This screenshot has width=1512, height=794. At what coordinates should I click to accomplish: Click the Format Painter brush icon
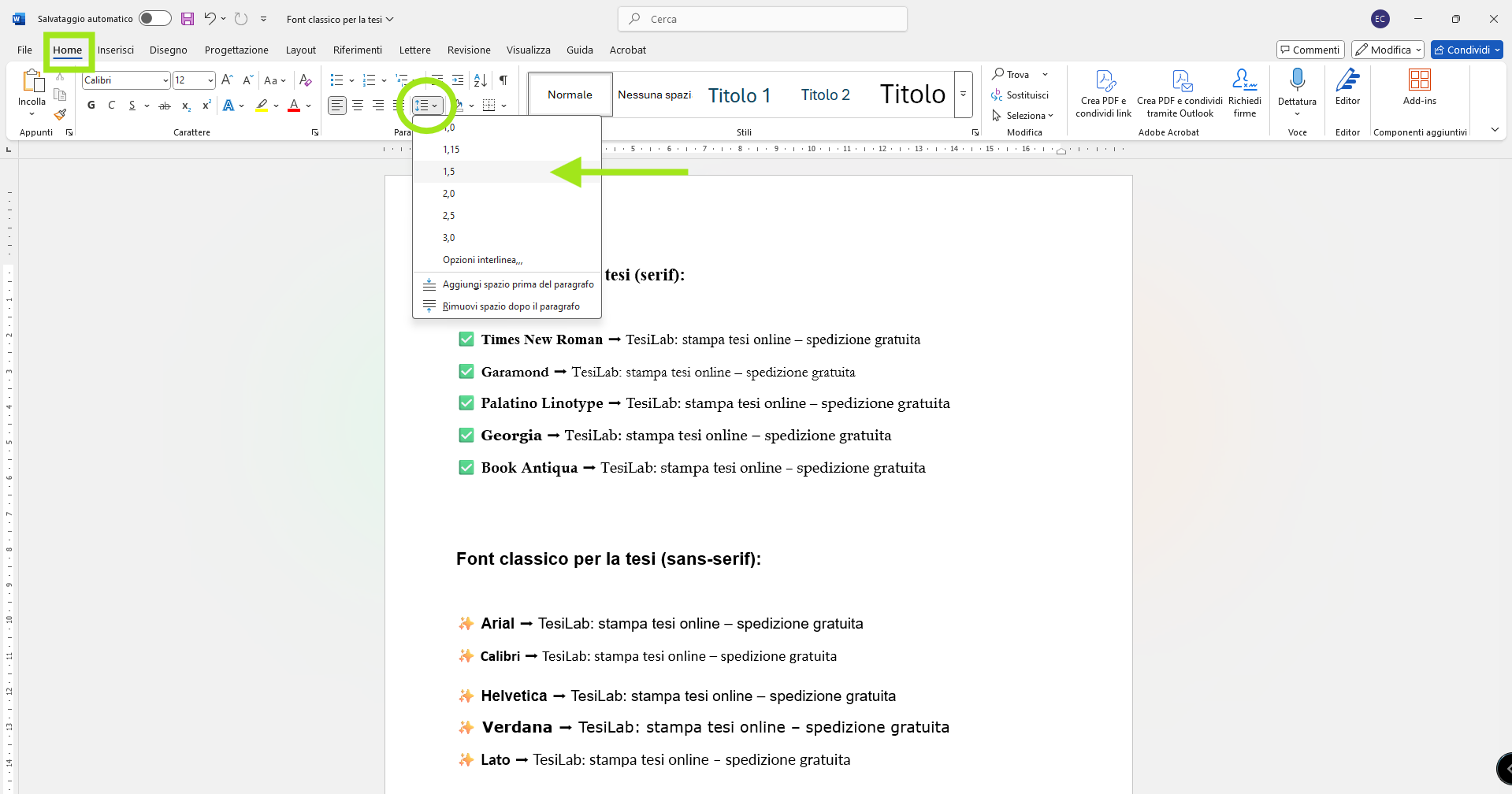point(60,115)
